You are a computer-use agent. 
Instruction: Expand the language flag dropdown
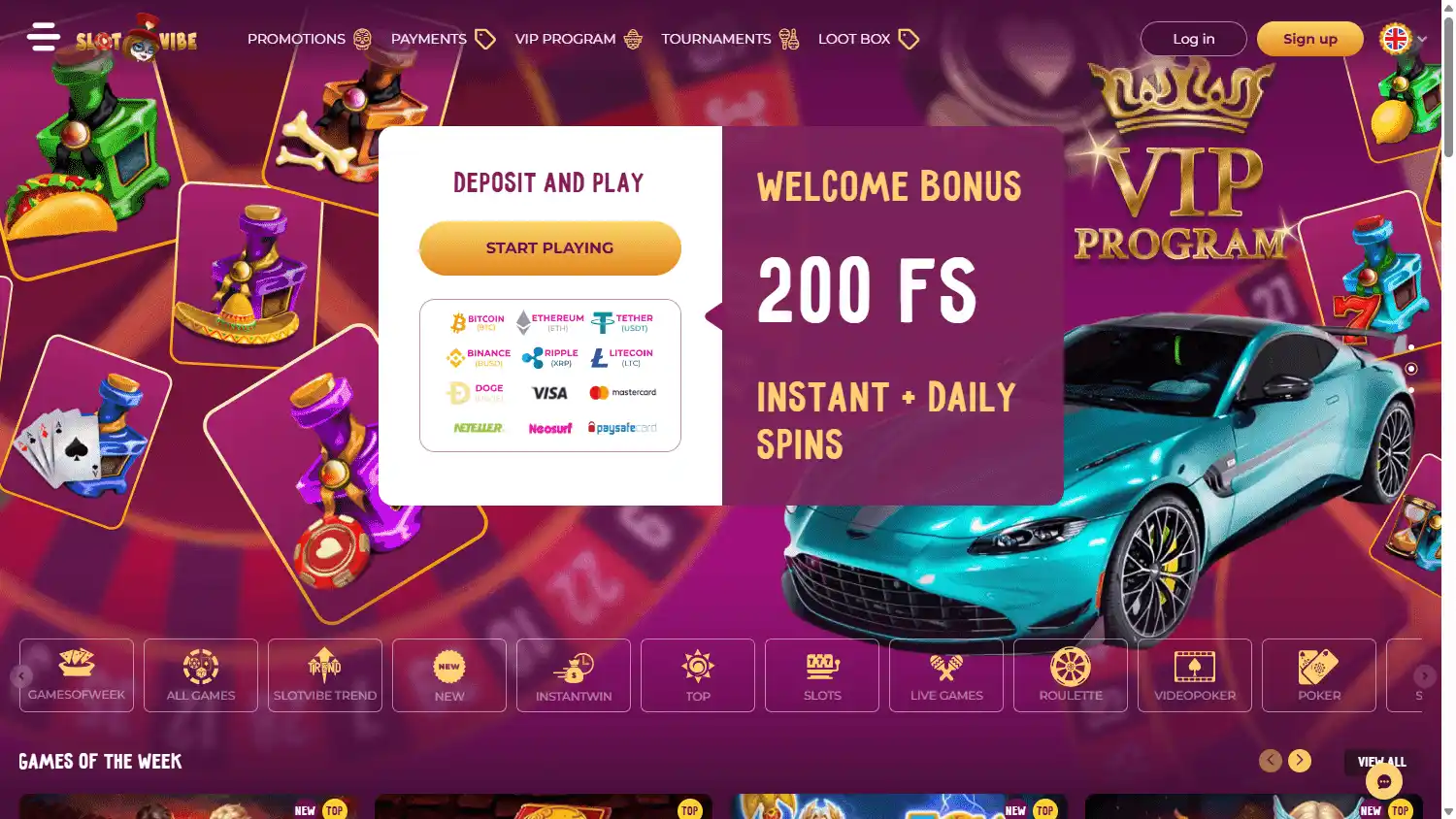click(1403, 39)
